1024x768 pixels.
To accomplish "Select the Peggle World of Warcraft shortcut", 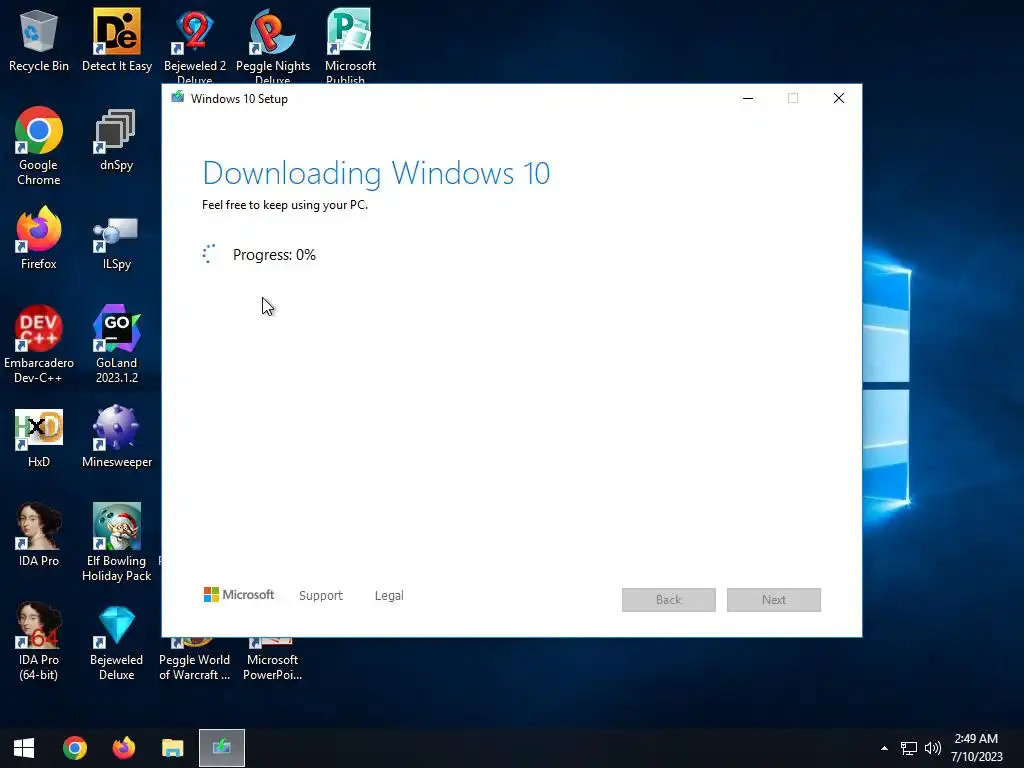I will click(195, 660).
